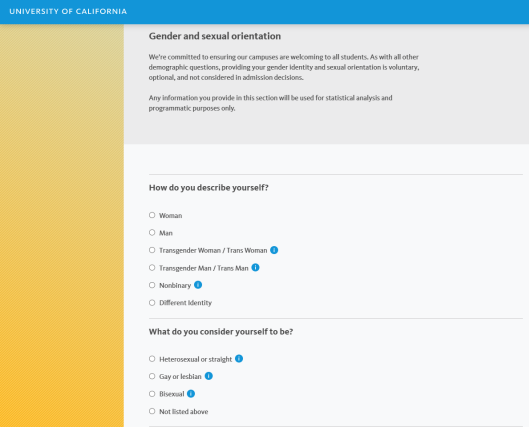Open info icon beside Transgender Man option
This screenshot has width=529, height=428.
[x=255, y=268]
